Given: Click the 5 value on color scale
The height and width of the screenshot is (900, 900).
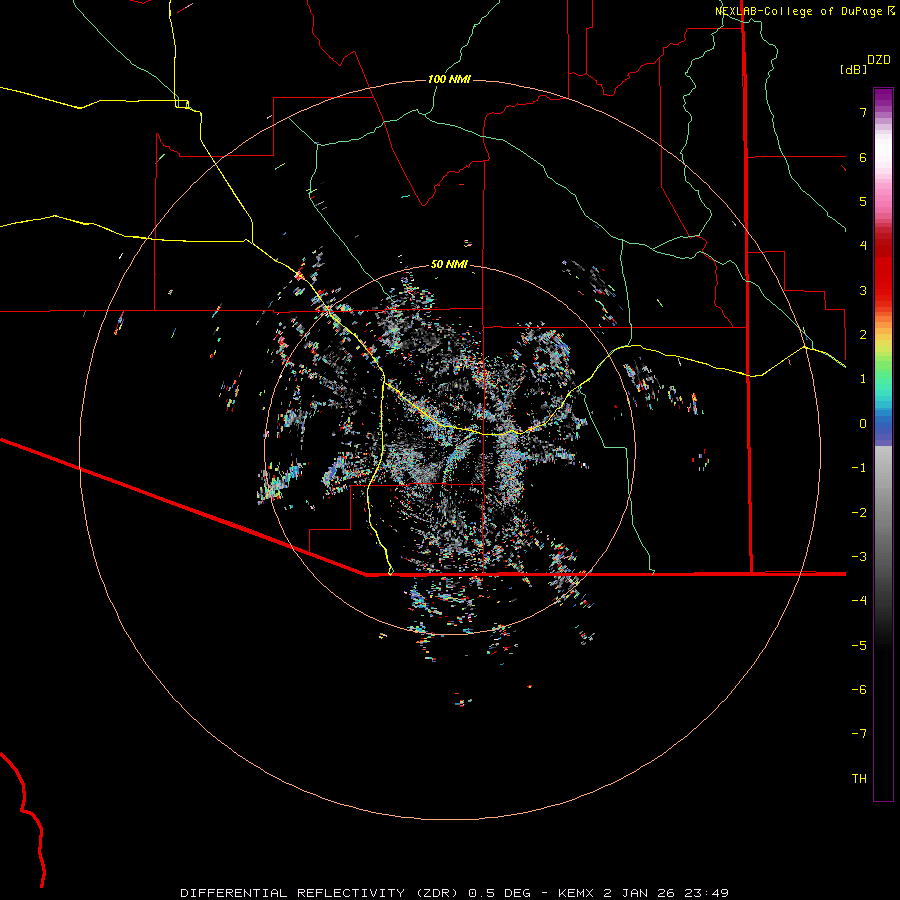Looking at the screenshot, I should point(863,201).
